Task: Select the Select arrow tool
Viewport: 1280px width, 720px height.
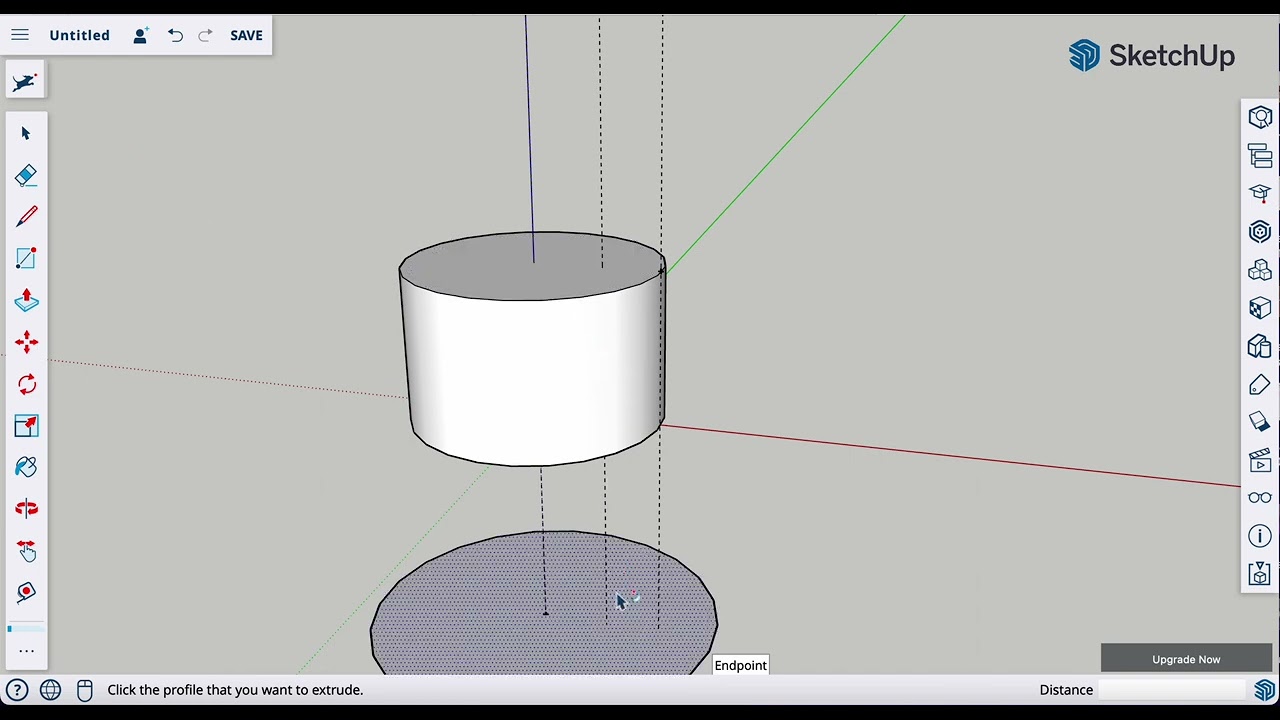Action: 26,133
